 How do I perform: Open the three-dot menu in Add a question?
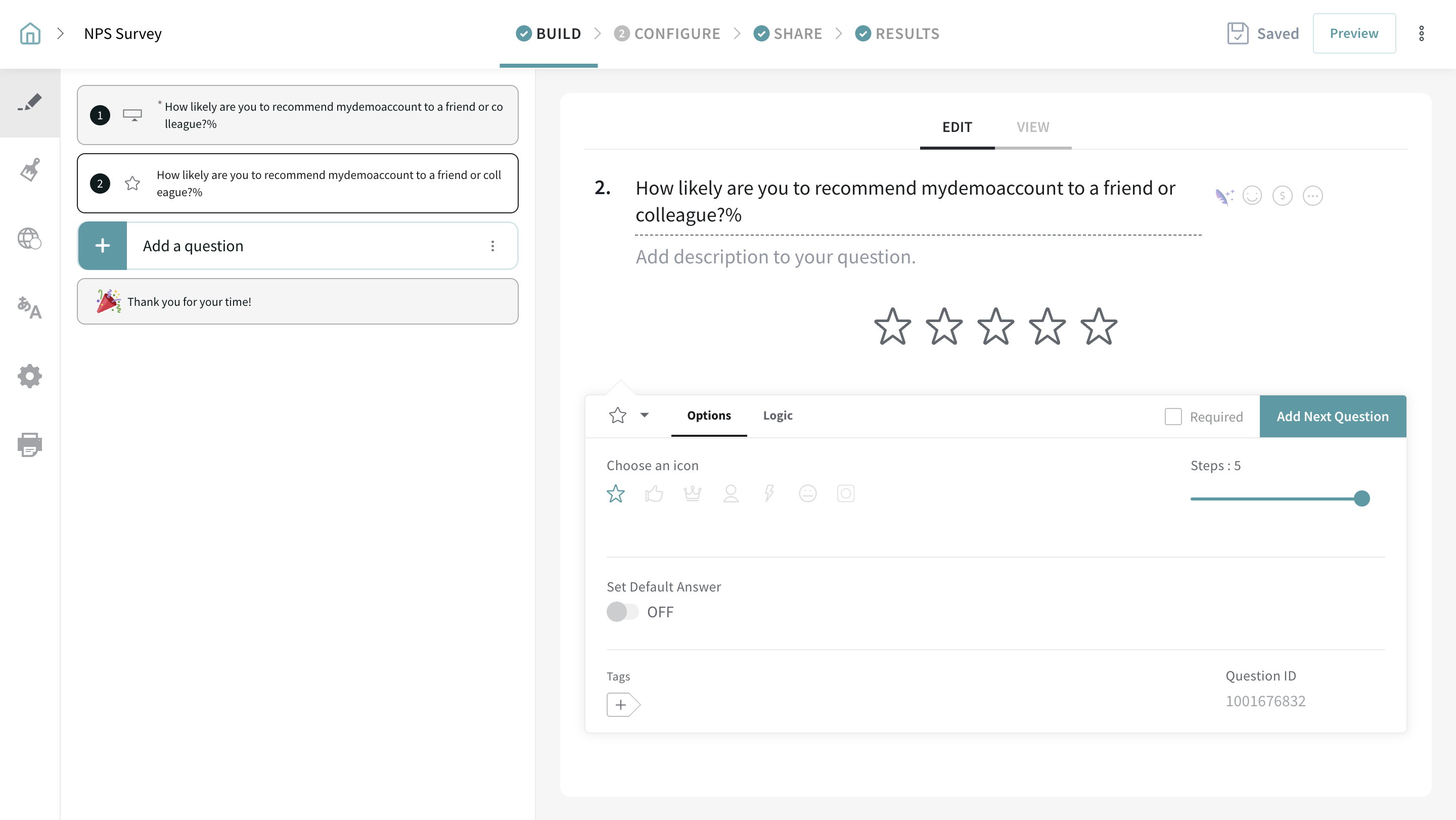point(492,246)
